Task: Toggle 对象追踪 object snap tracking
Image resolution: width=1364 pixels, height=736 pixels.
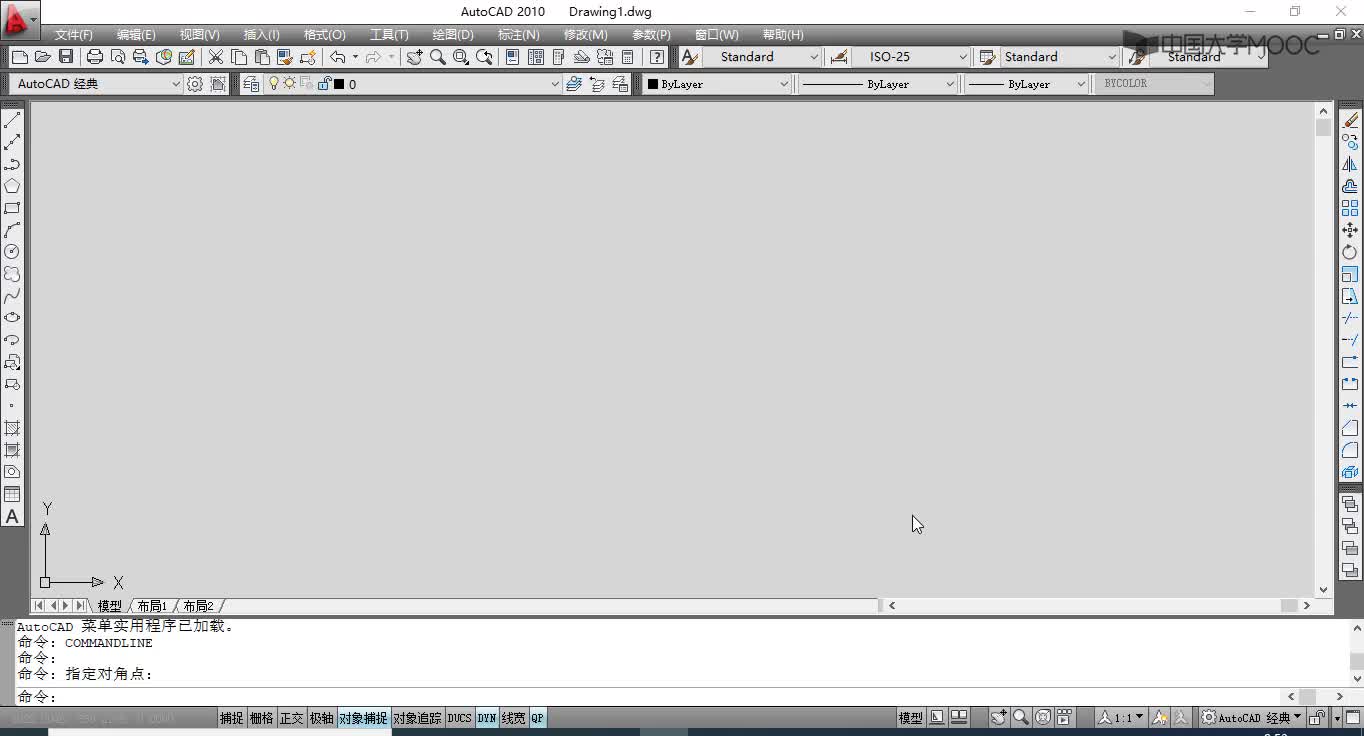Action: click(x=417, y=718)
